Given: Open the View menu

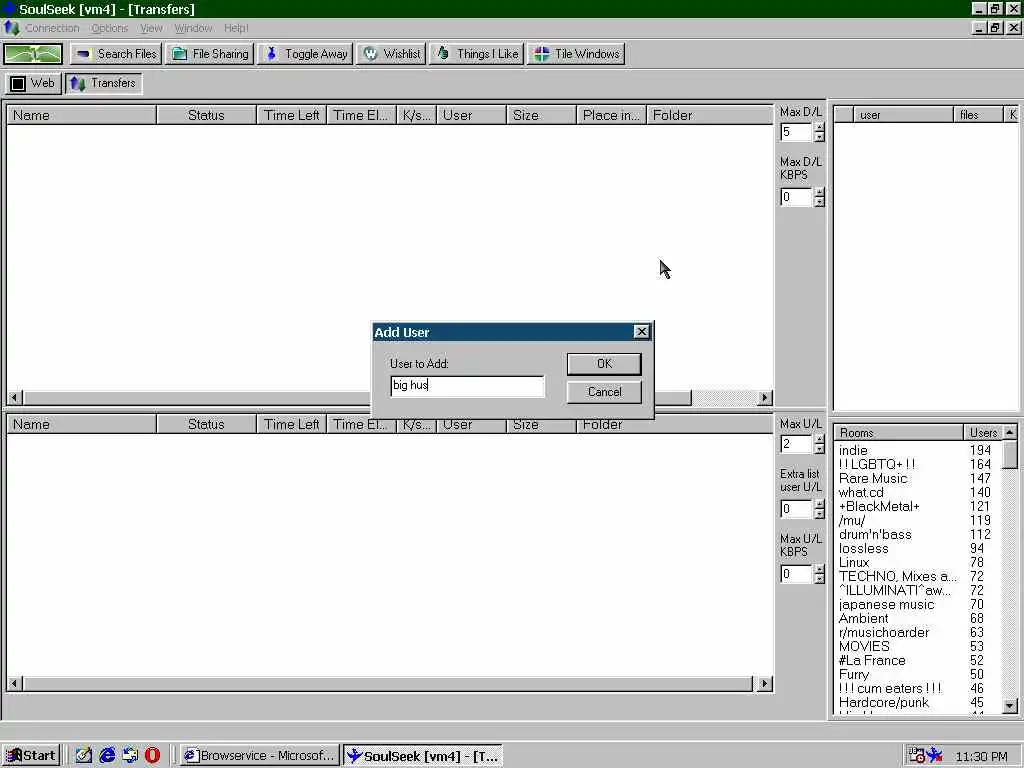Looking at the screenshot, I should coord(151,28).
